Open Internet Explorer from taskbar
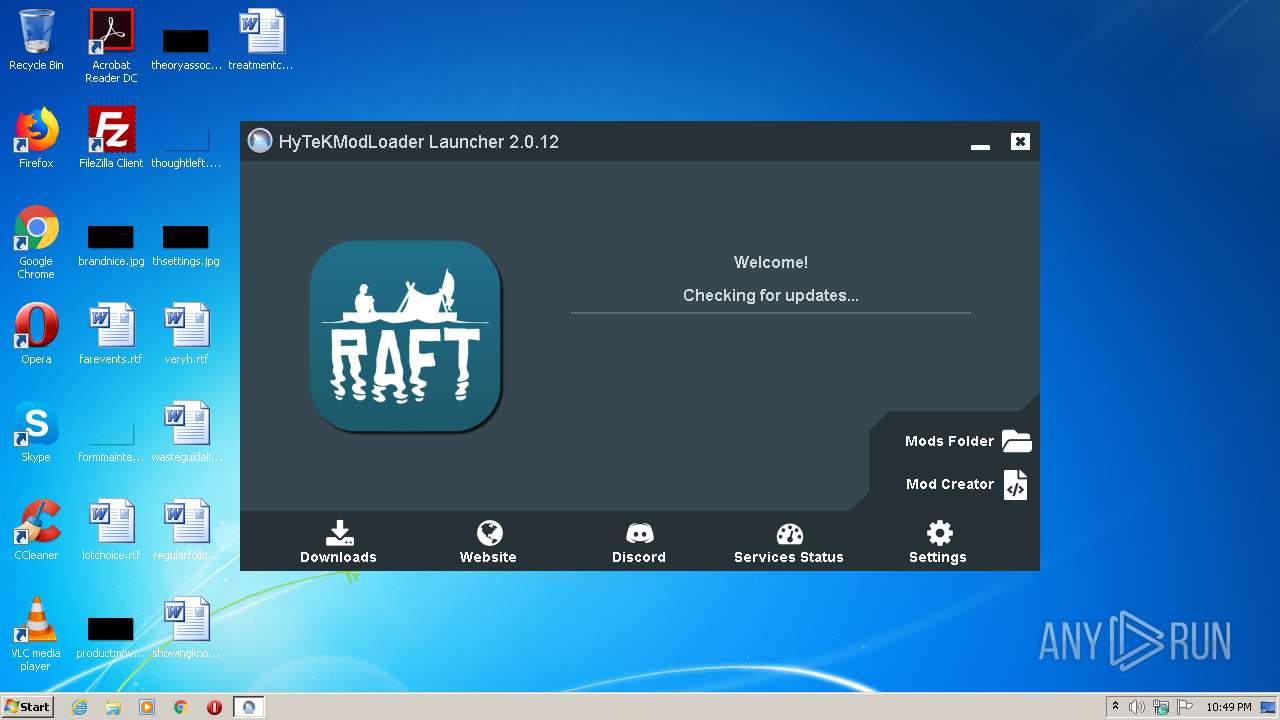The width and height of the screenshot is (1280, 720). (x=80, y=707)
